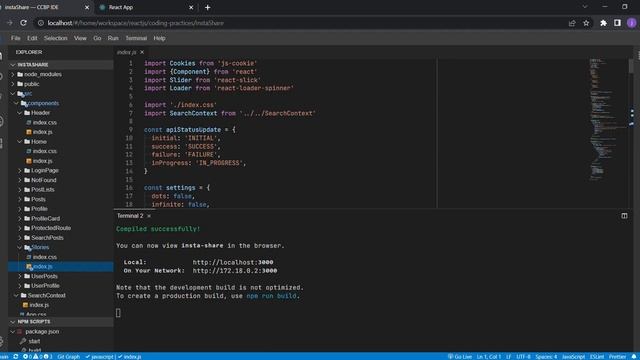Image resolution: width=640 pixels, height=360 pixels.
Task: Click Go Live in the status bar
Action: point(460,357)
